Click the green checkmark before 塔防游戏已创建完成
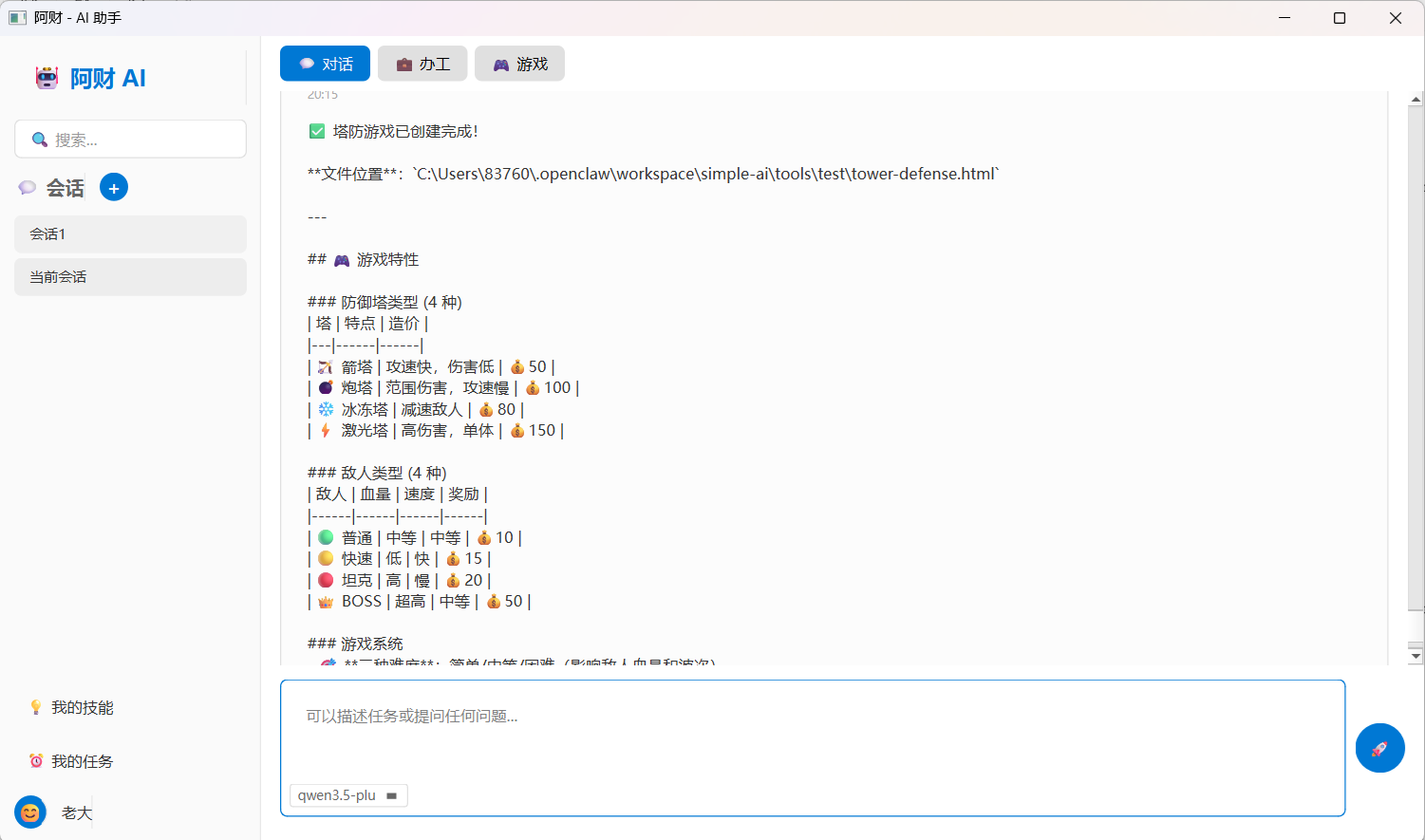1425x840 pixels. tap(317, 131)
